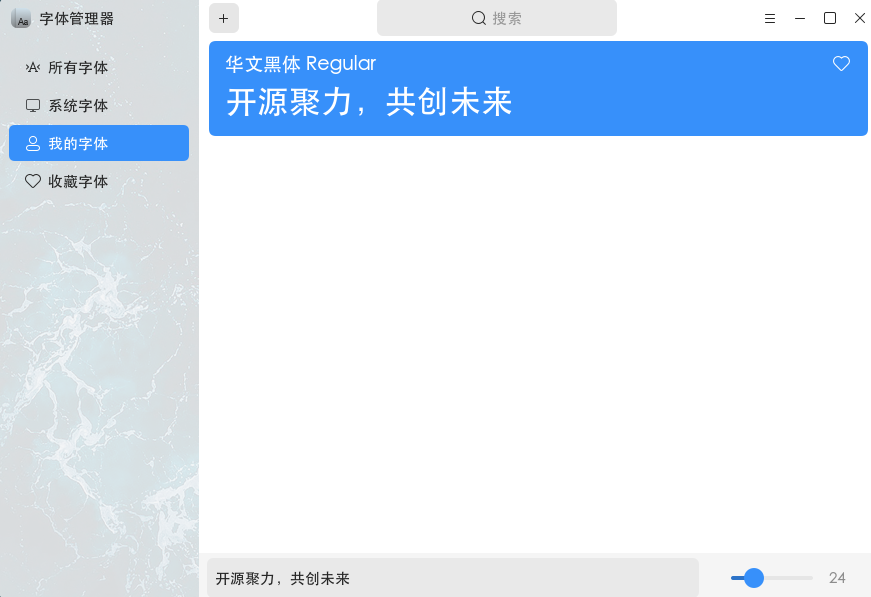Maximize the font manager window
The width and height of the screenshot is (871, 597).
pyautogui.click(x=830, y=18)
